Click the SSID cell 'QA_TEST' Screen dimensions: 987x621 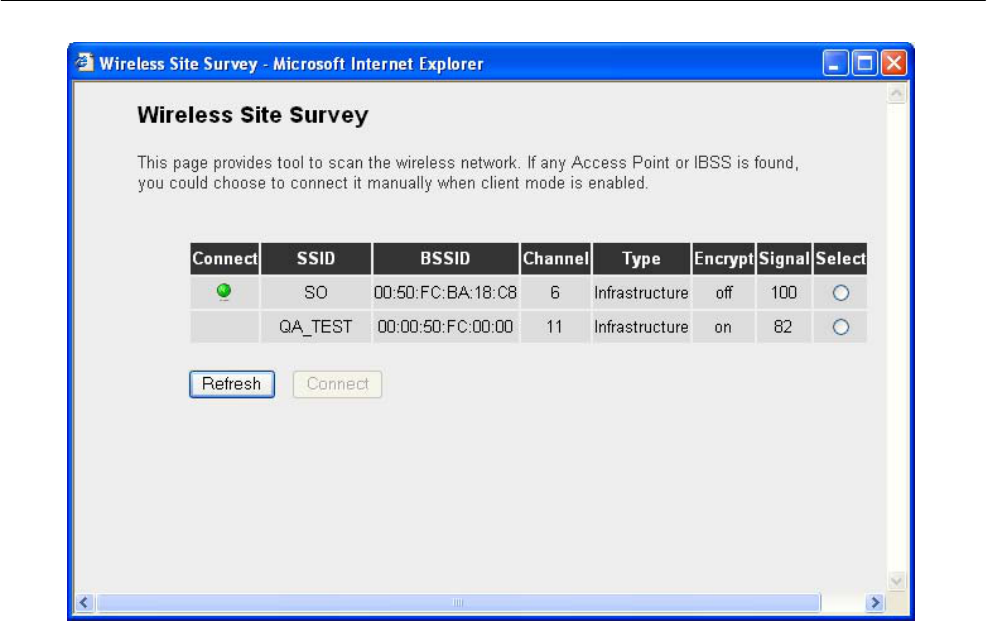pyautogui.click(x=316, y=327)
